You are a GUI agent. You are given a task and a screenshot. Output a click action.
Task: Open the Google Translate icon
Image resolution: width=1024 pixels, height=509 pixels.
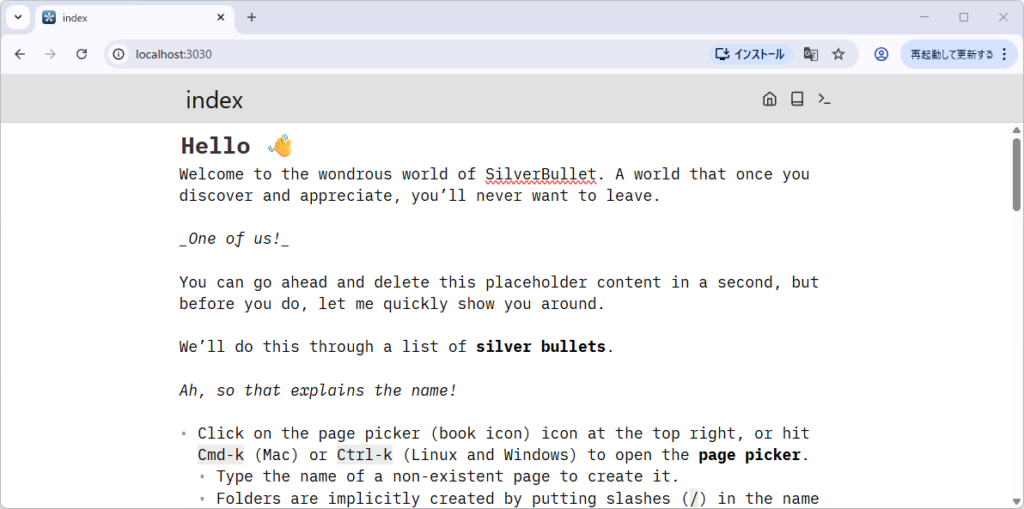811,54
